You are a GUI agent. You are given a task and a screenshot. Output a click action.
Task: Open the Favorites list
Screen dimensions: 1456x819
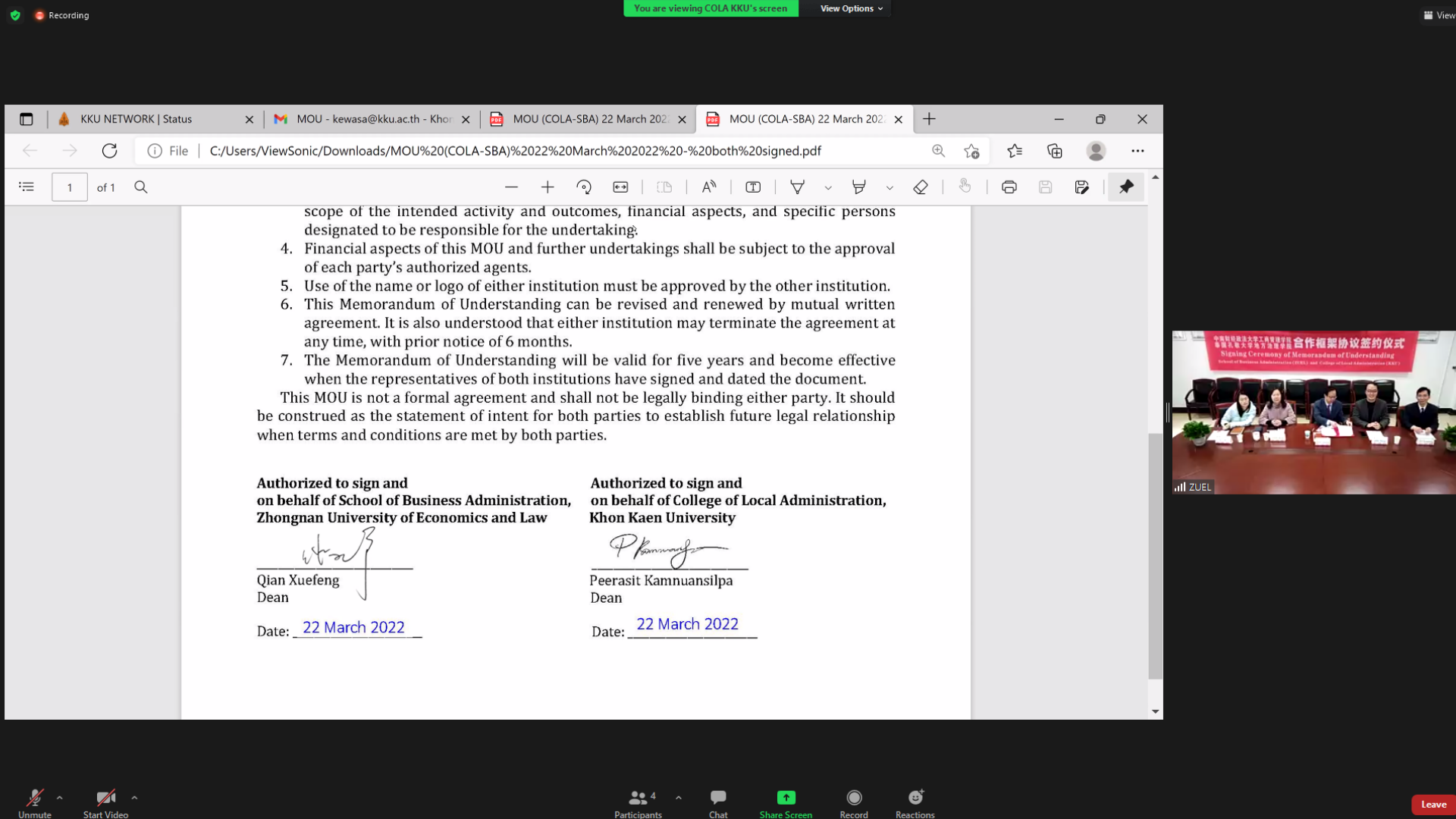[1015, 151]
